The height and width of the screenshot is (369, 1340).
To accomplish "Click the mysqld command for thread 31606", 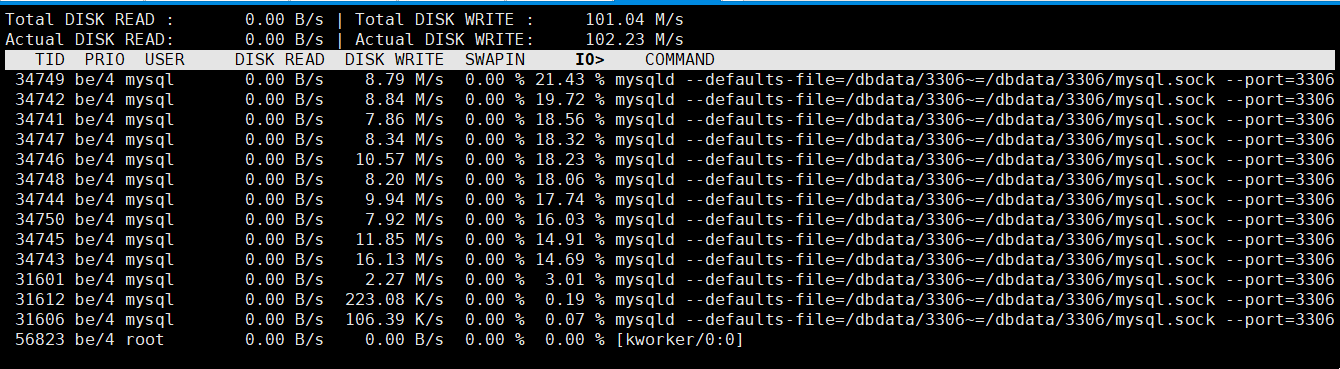I will click(x=975, y=320).
